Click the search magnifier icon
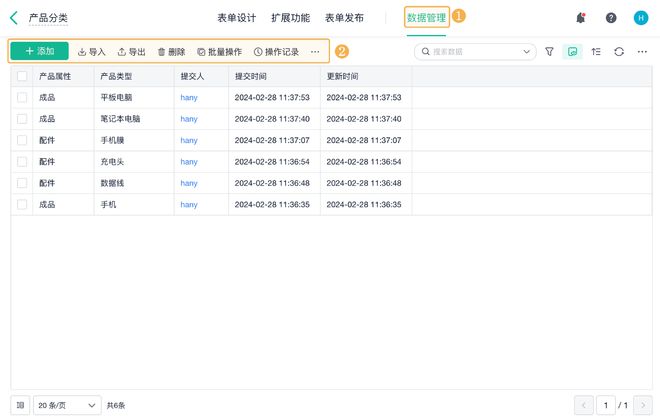Viewport: 660px width, 418px height. tap(426, 51)
